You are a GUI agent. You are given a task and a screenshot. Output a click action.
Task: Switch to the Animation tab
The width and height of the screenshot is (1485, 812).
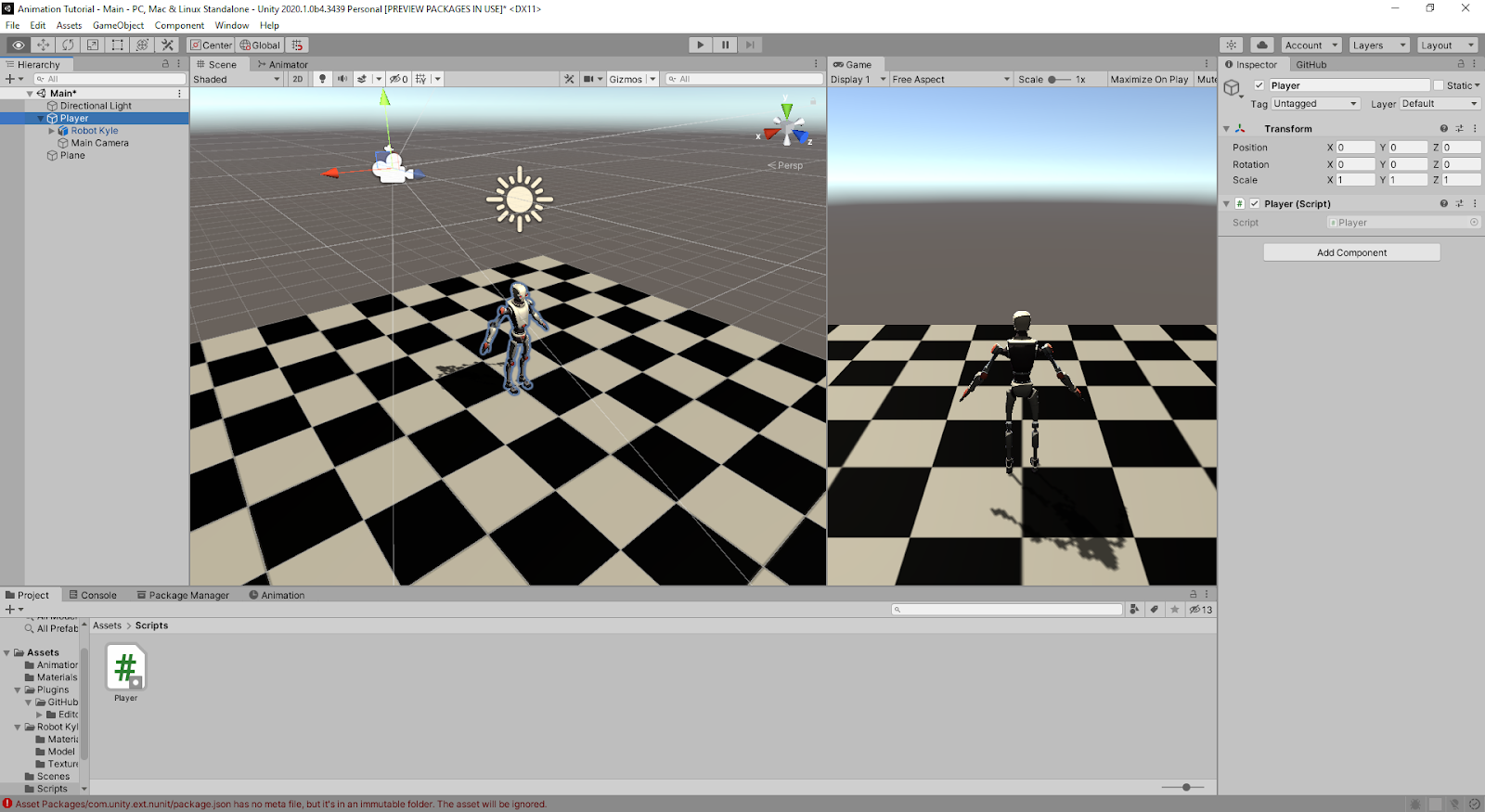(277, 595)
